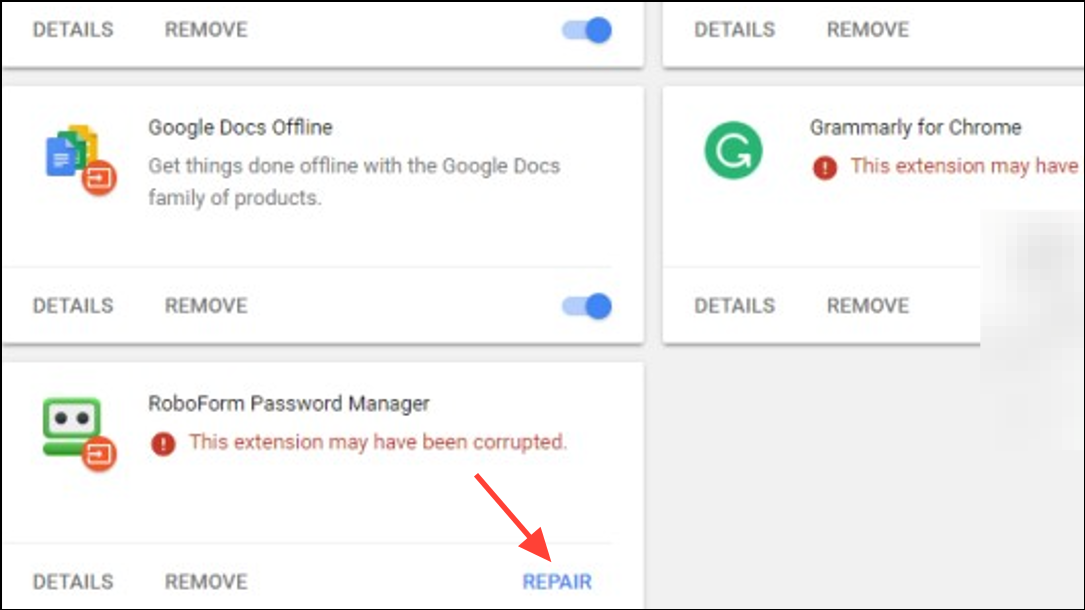Select the RoboForm Password Manager title text
Viewport: 1085px width, 610px height.
(289, 403)
